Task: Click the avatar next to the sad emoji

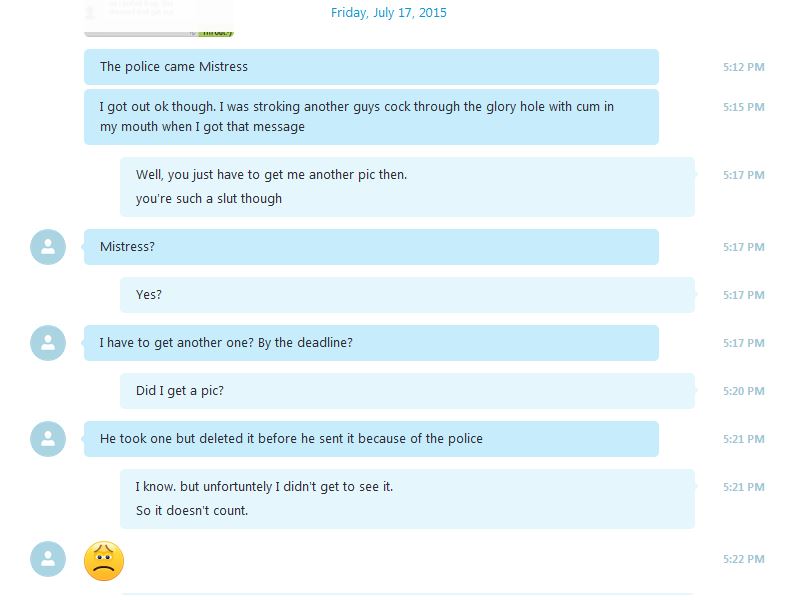Action: (x=48, y=559)
